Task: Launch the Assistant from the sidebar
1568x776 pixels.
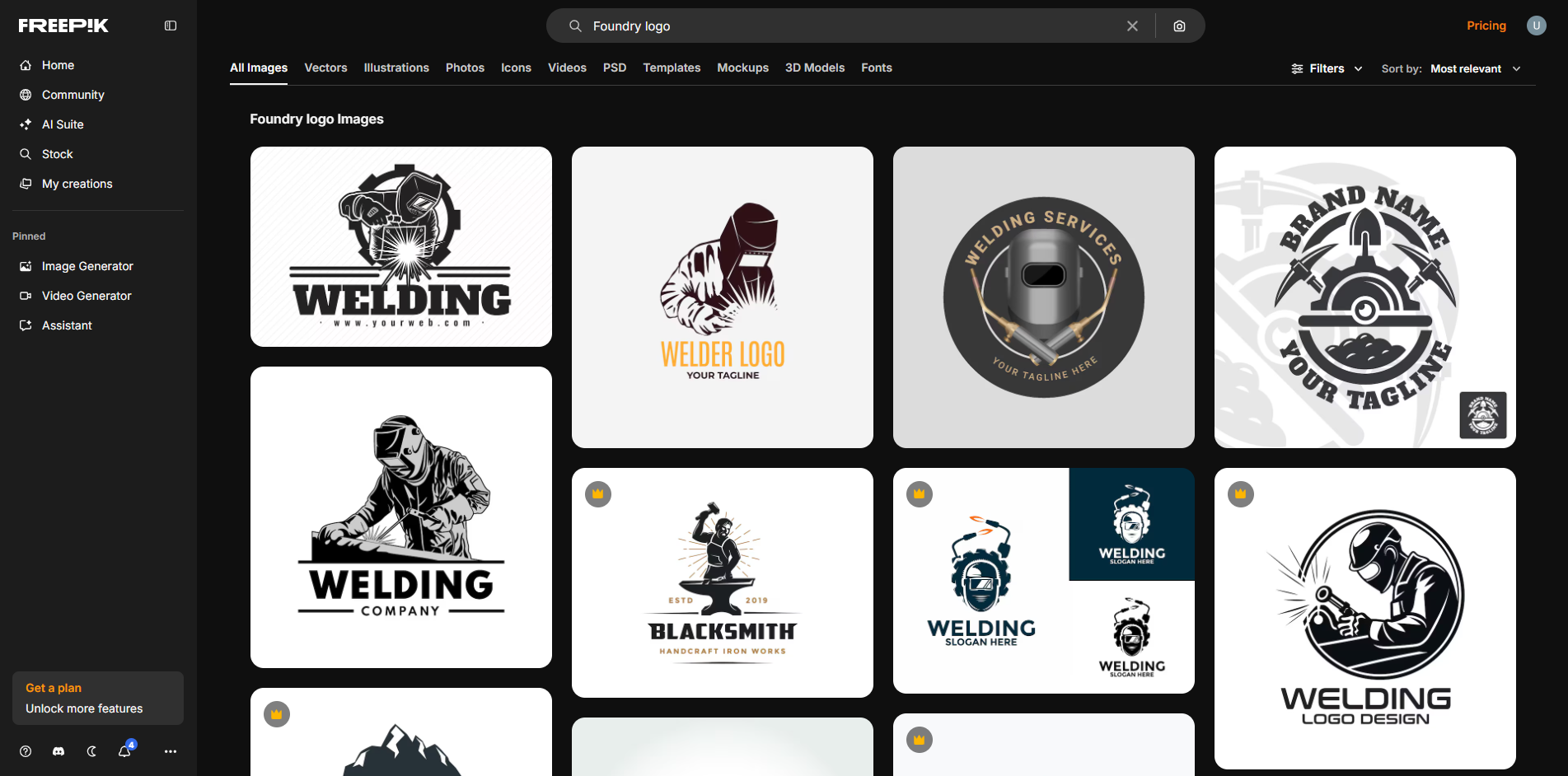Action: click(67, 325)
